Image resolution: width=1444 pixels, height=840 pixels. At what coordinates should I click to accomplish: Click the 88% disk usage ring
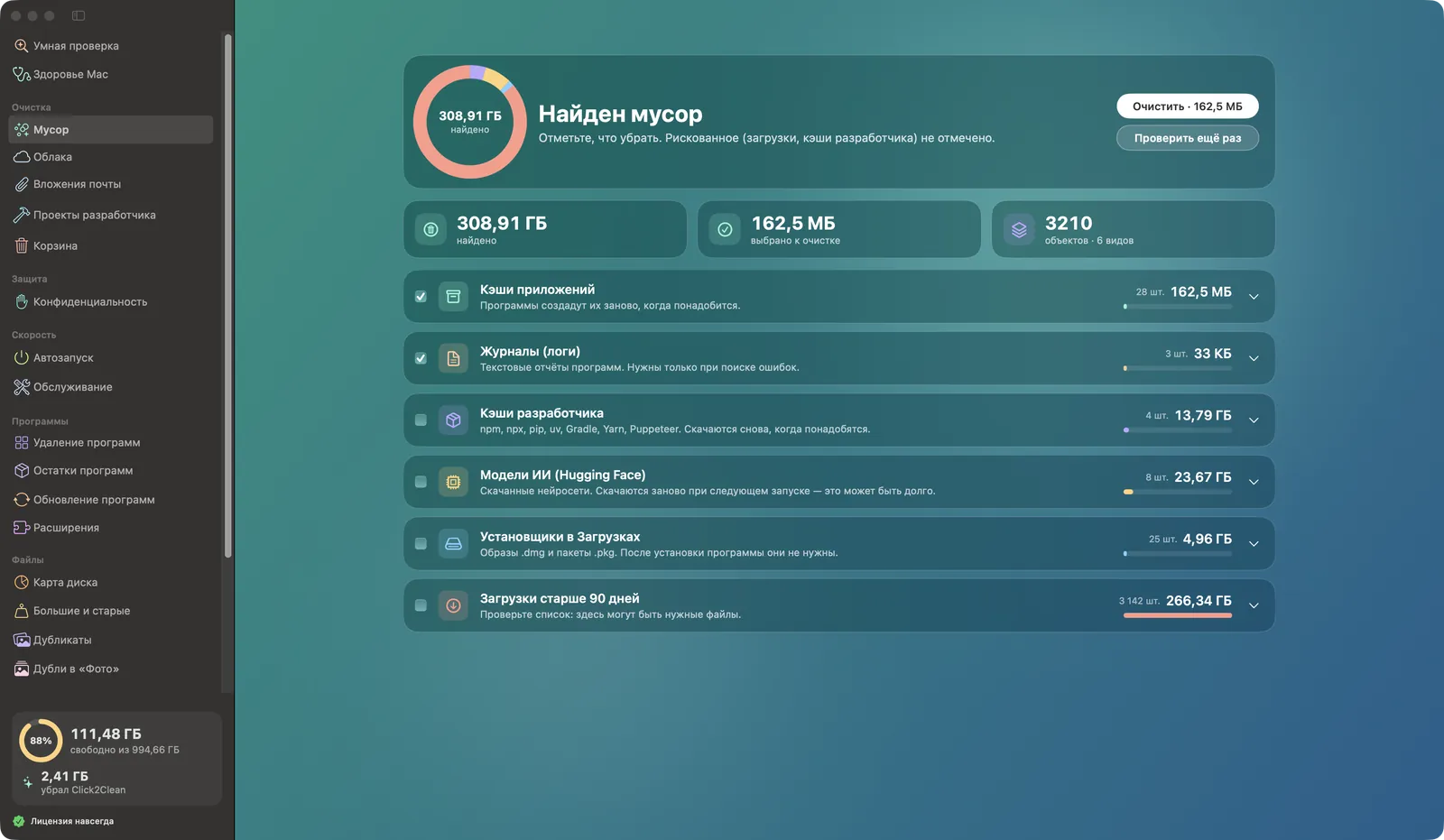coord(41,741)
